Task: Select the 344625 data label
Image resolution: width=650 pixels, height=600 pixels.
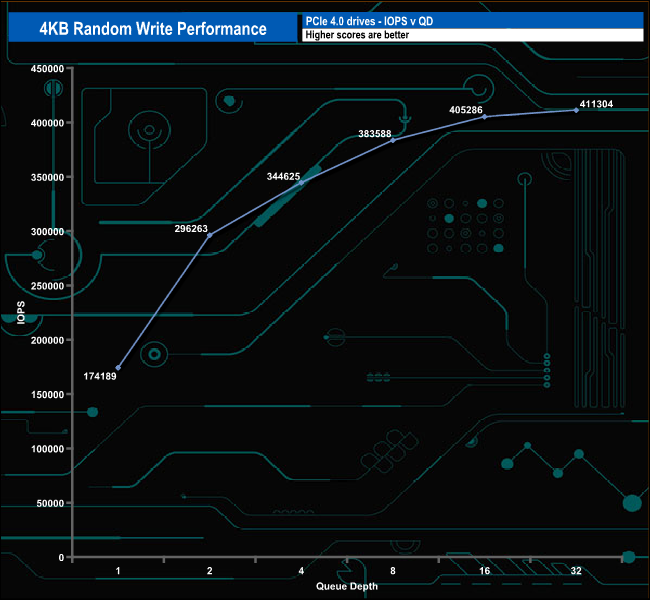Action: pyautogui.click(x=283, y=176)
